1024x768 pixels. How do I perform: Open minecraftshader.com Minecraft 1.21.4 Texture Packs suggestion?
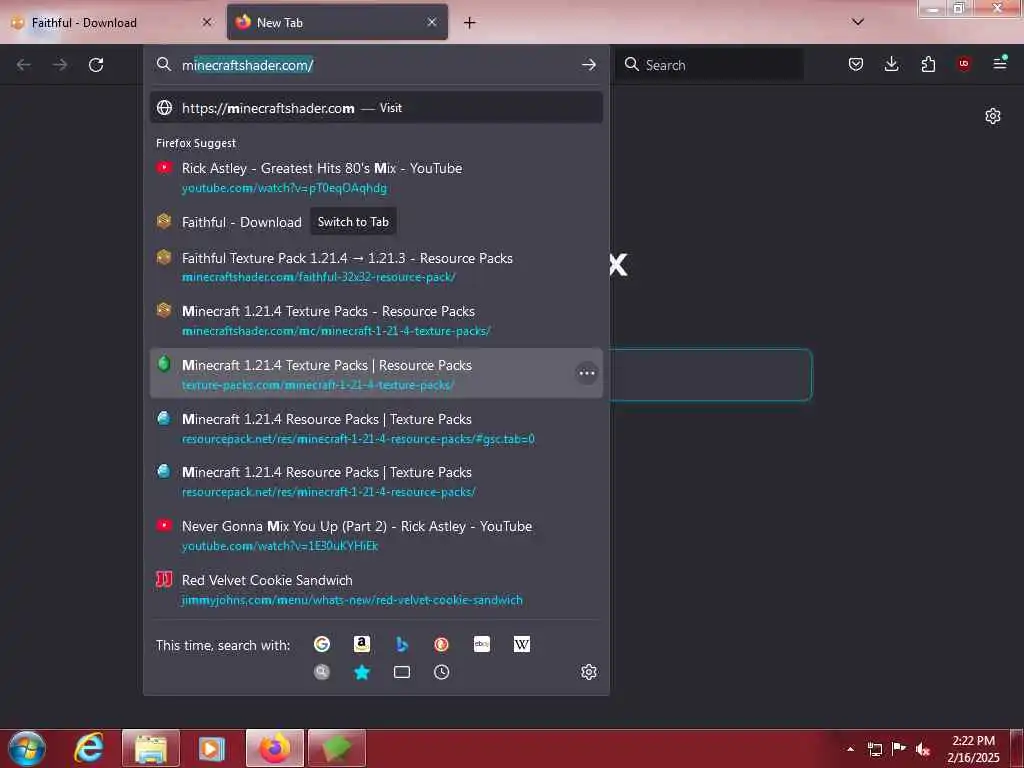click(x=376, y=320)
